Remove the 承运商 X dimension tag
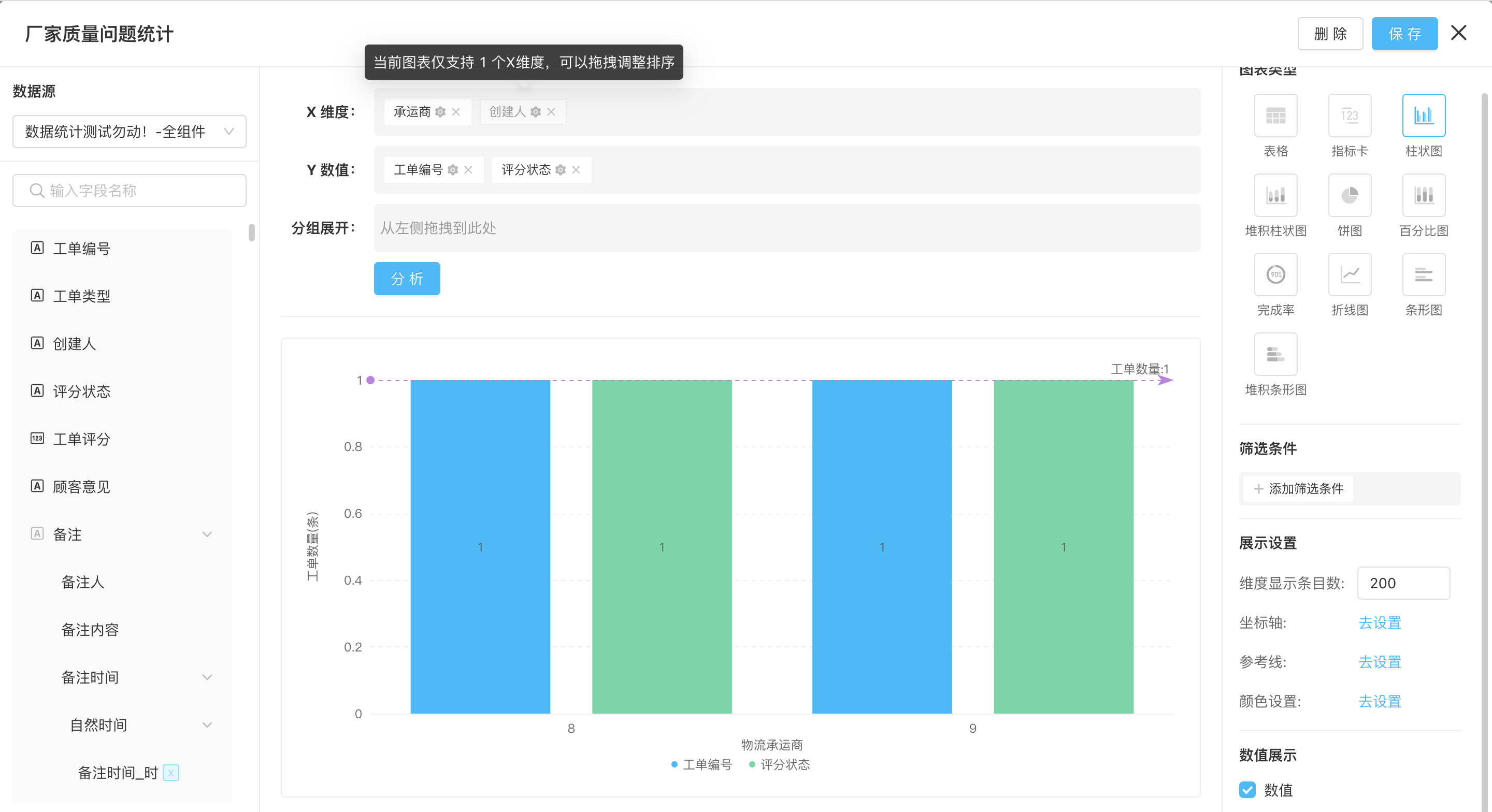The width and height of the screenshot is (1492, 812). coord(456,112)
